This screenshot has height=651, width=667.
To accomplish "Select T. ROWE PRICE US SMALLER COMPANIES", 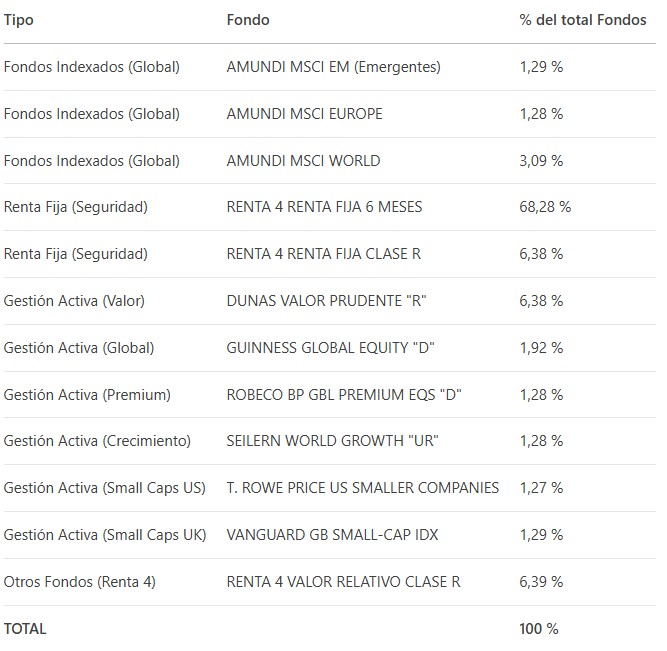I will (362, 488).
